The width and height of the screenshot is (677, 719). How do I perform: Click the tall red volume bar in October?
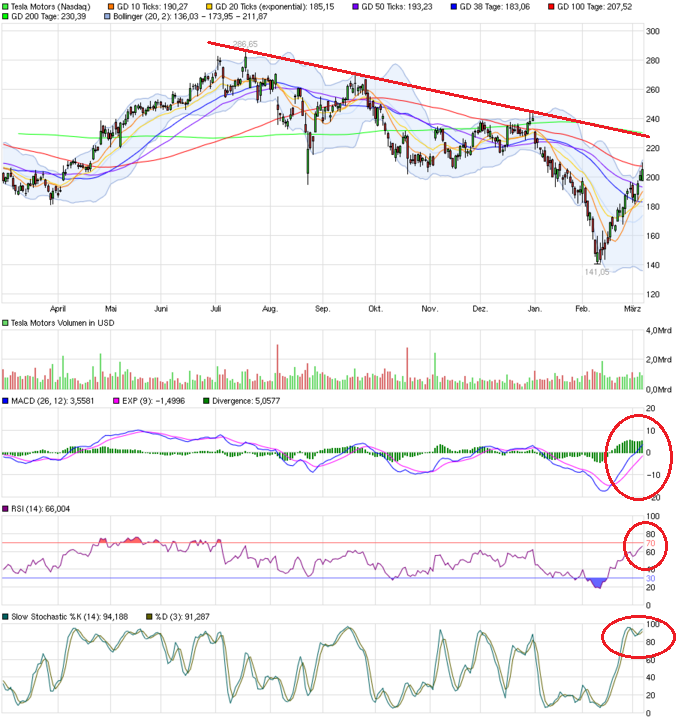407,369
